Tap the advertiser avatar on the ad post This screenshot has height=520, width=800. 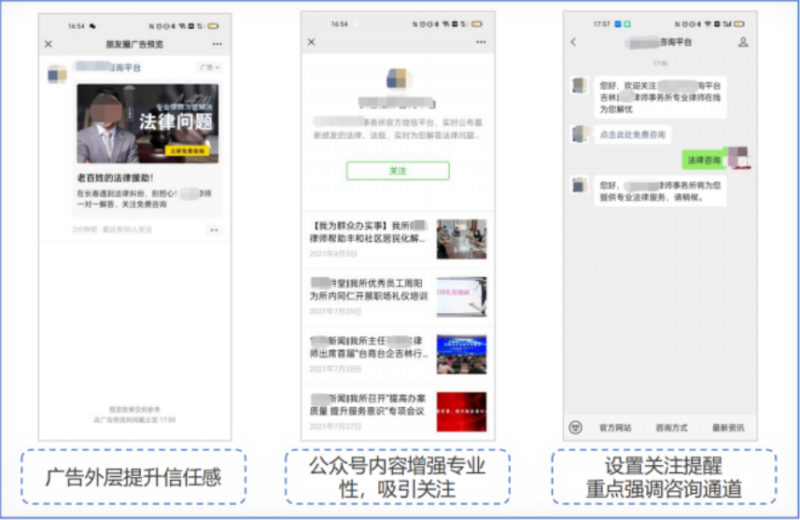(x=58, y=73)
